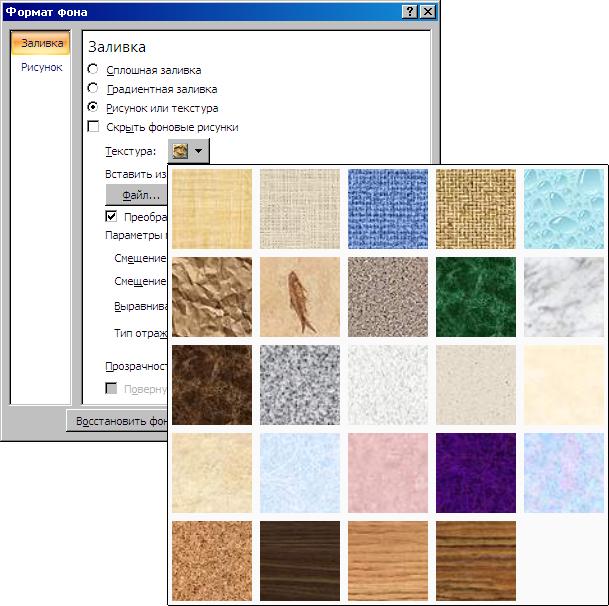Viewport: 609px width, 606px height.
Task: Switch to the Рисунок tab
Action: (42, 67)
